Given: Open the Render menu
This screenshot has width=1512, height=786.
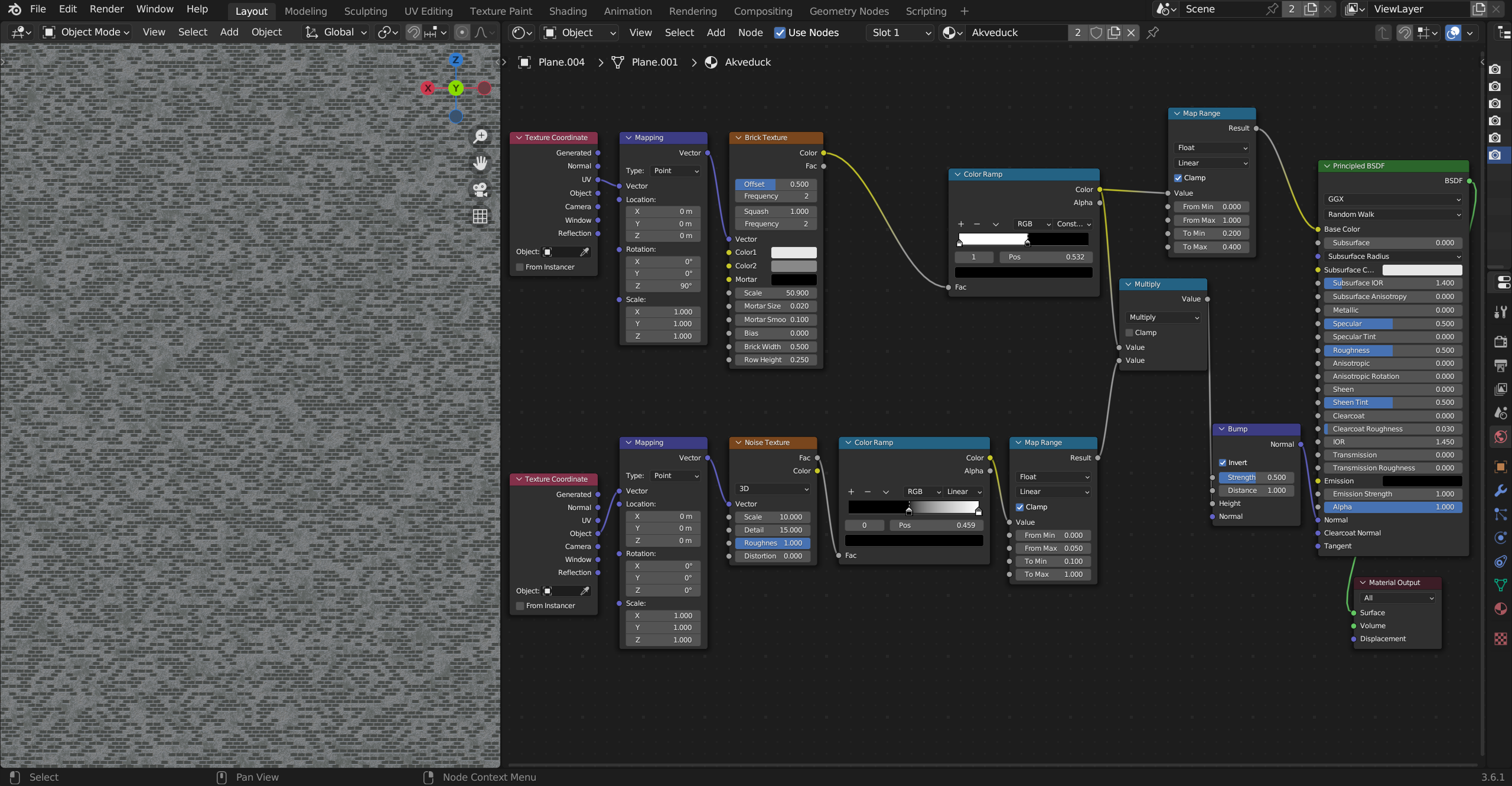Looking at the screenshot, I should (106, 9).
